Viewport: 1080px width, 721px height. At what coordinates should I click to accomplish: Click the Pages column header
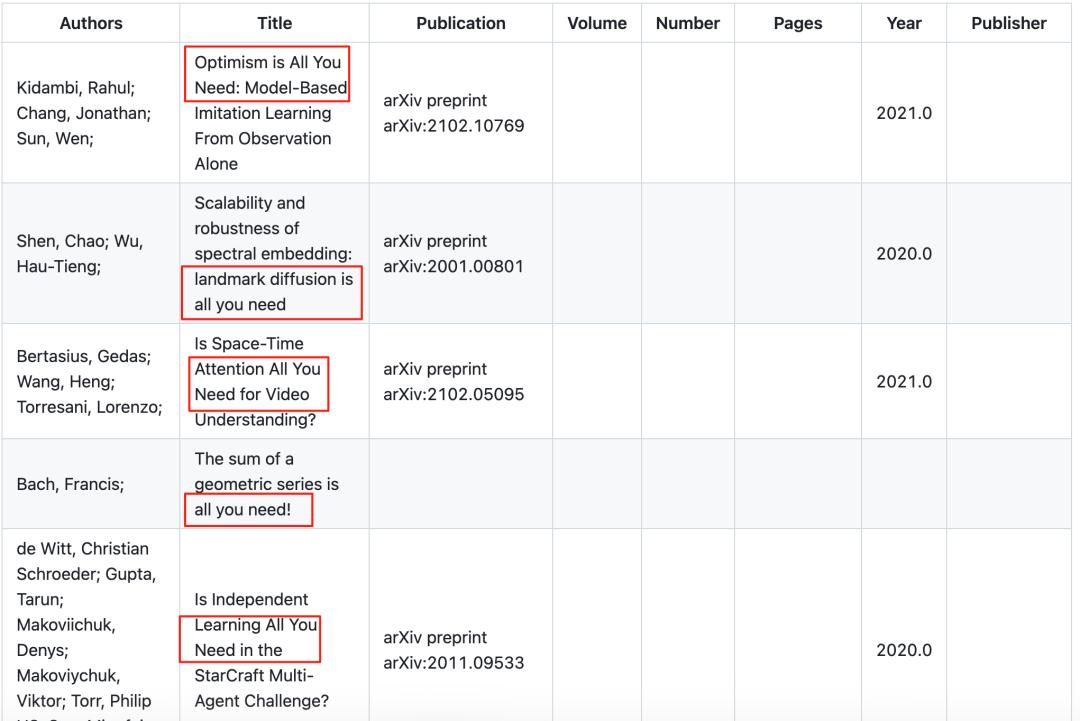(797, 23)
